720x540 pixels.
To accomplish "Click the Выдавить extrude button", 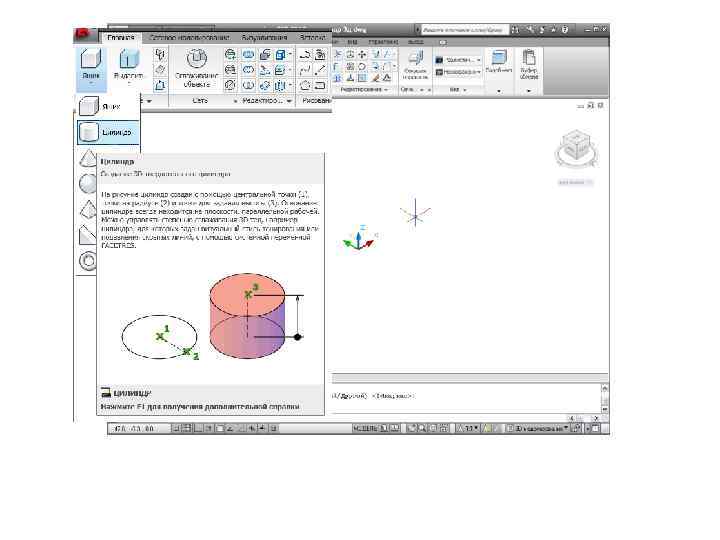I will (129, 63).
